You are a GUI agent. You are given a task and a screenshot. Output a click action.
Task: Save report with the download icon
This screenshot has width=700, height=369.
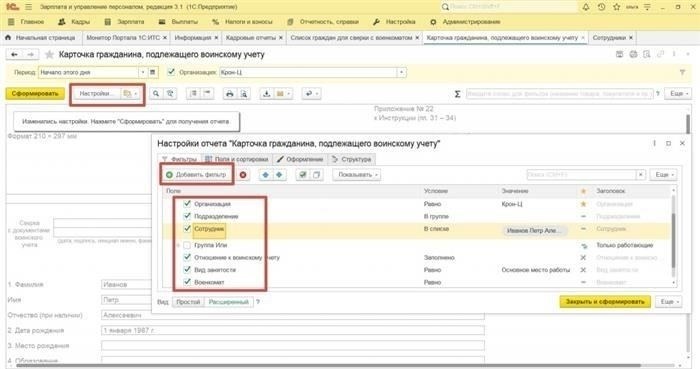click(267, 94)
